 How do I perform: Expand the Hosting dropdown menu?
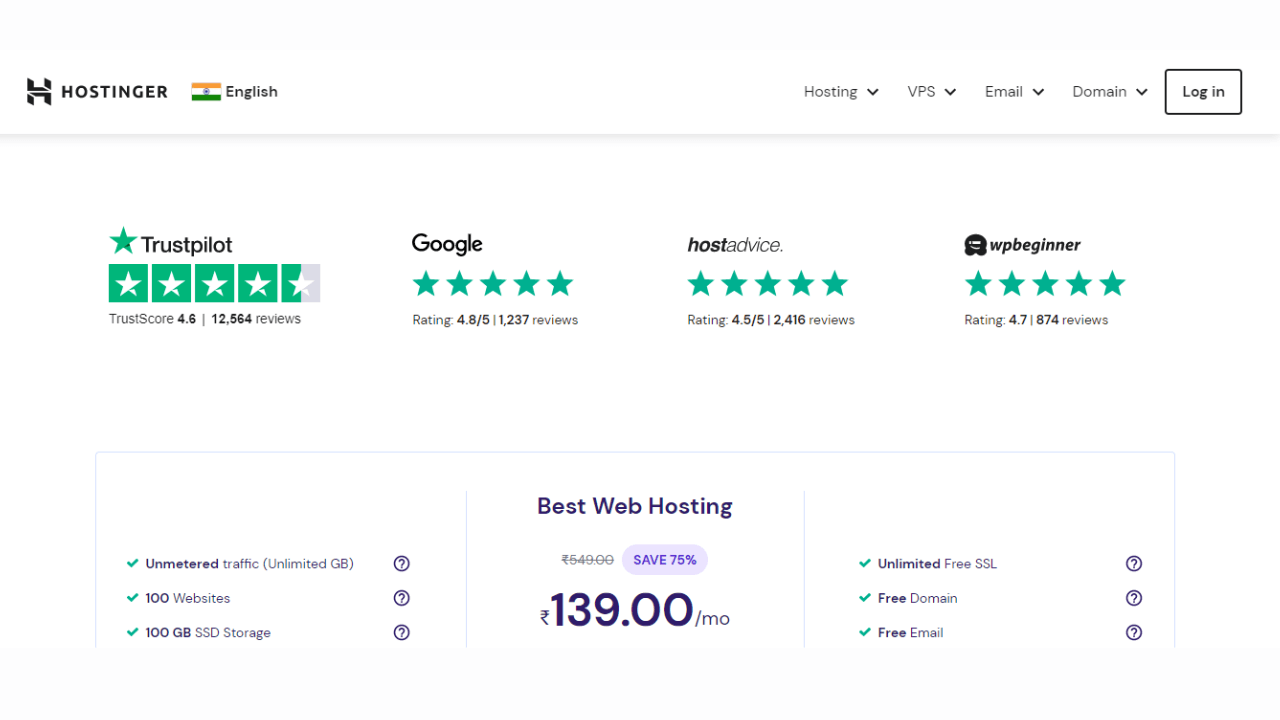(x=841, y=91)
